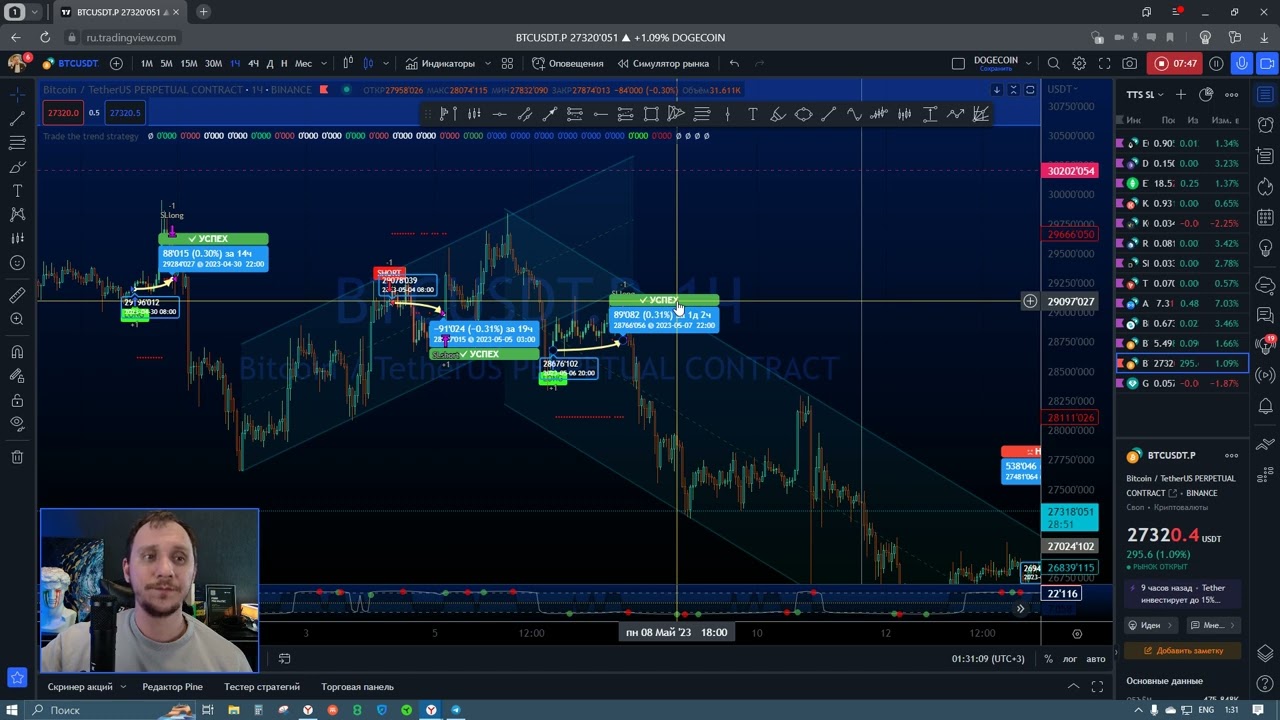Toggle the auto scale 'авто' button
This screenshot has height=720, width=1280.
tap(1096, 658)
